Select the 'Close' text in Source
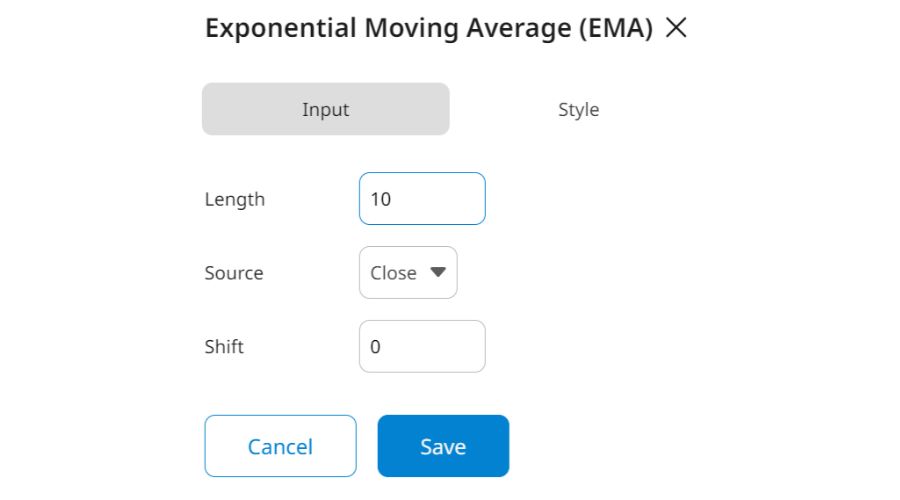Image resolution: width=900 pixels, height=500 pixels. 393,273
